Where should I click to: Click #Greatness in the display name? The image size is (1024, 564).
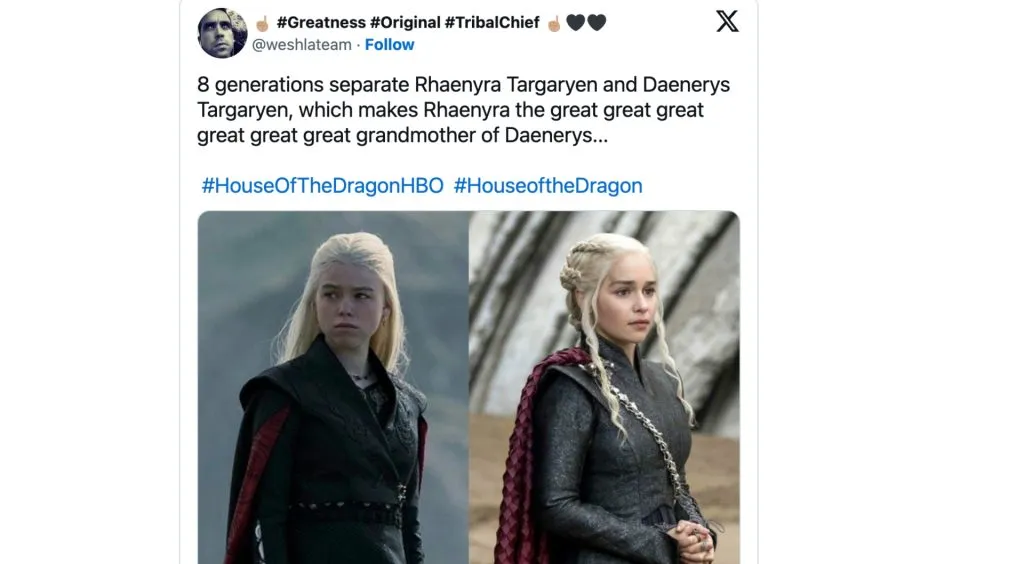[x=321, y=22]
